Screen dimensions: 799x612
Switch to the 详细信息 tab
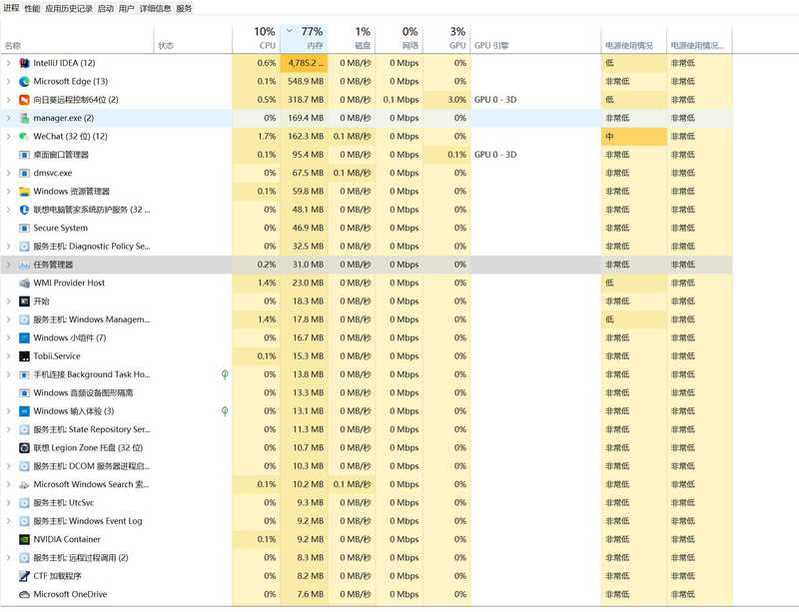[x=155, y=8]
